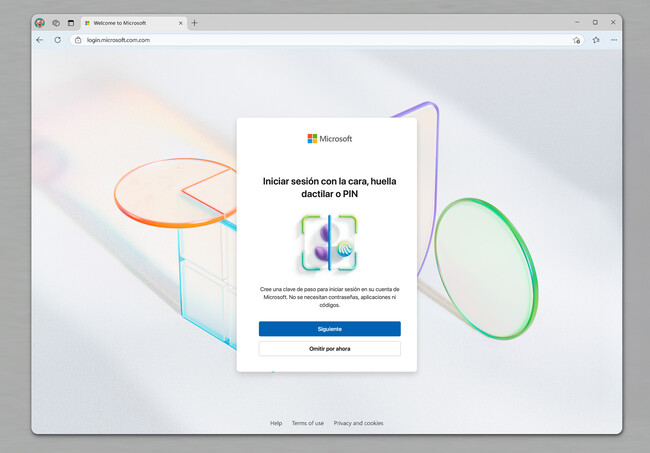Reload the page with refresh icon
The height and width of the screenshot is (453, 650).
pyautogui.click(x=58, y=40)
